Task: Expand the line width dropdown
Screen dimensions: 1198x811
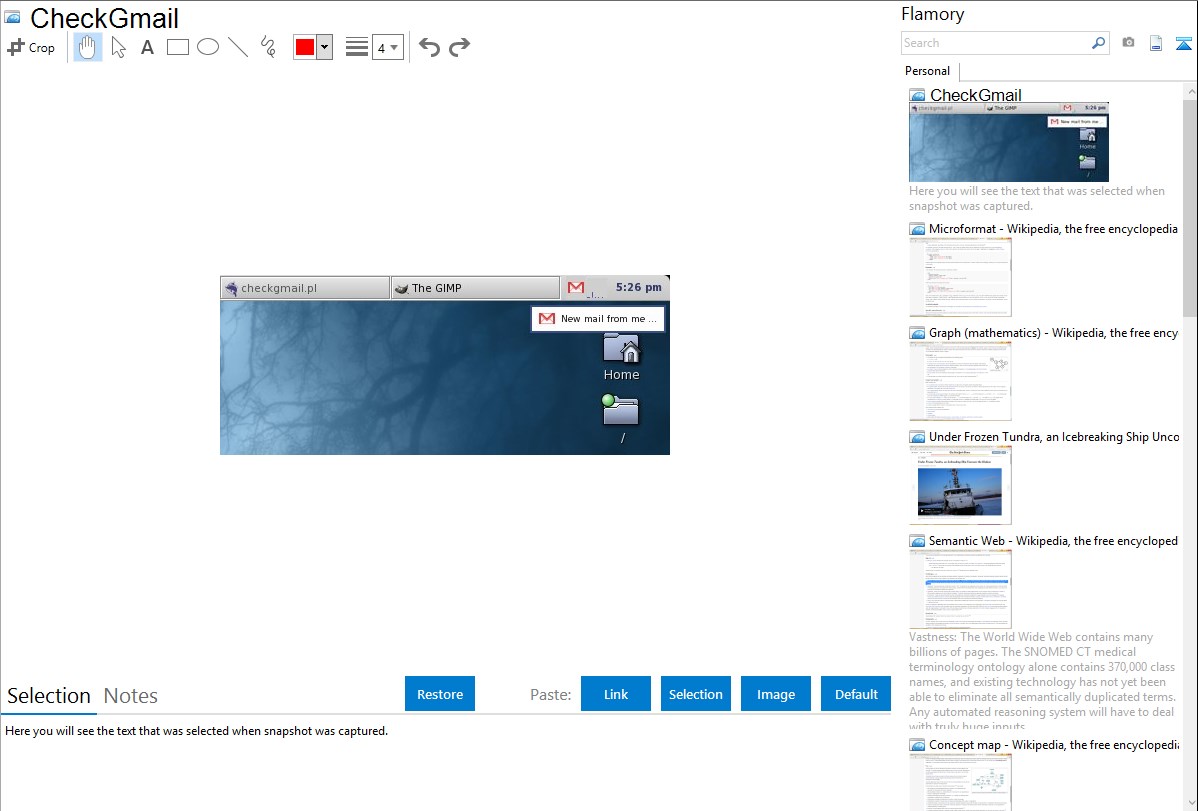Action: 388,47
